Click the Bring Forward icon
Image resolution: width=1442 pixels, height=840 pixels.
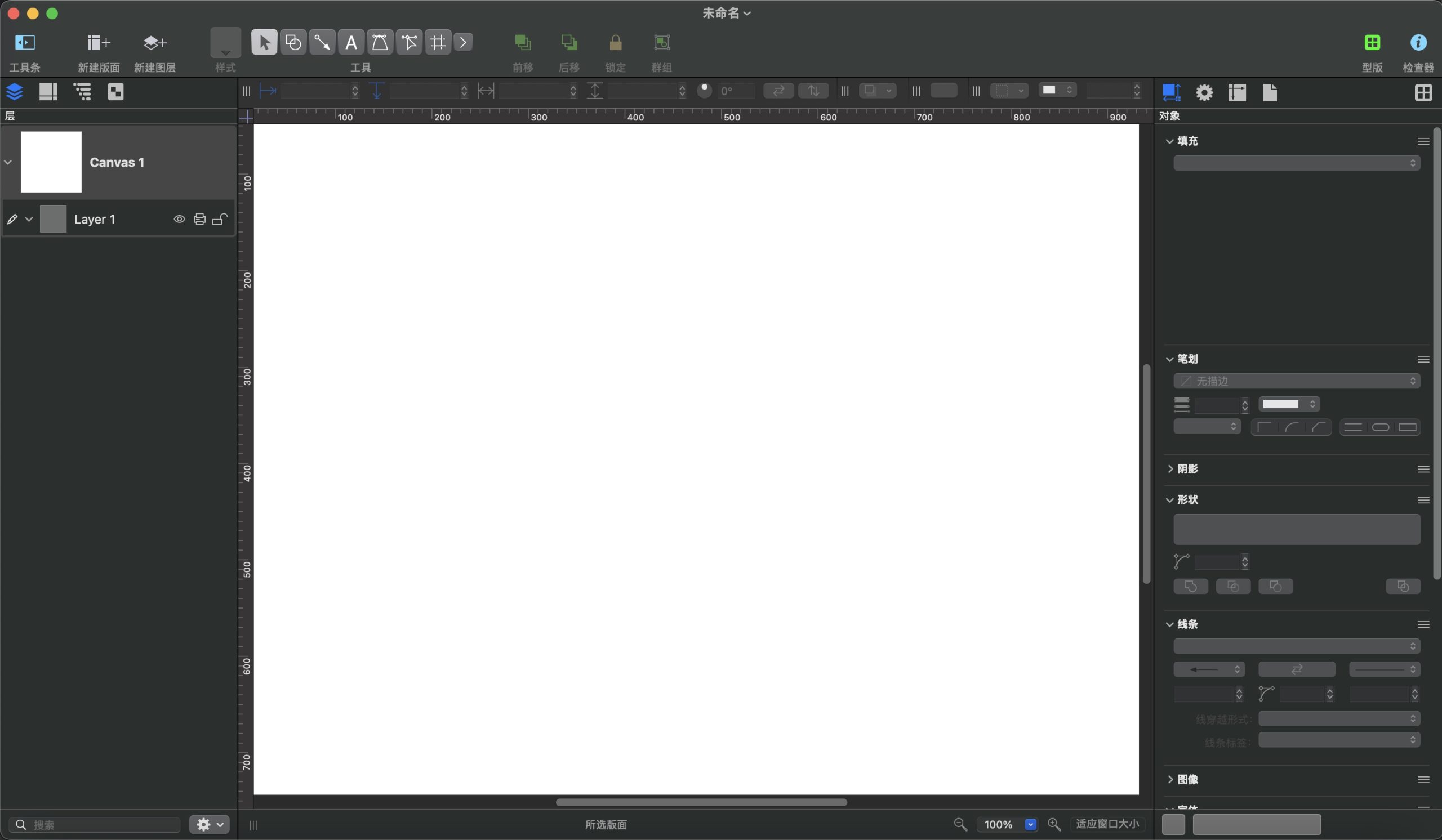click(522, 42)
